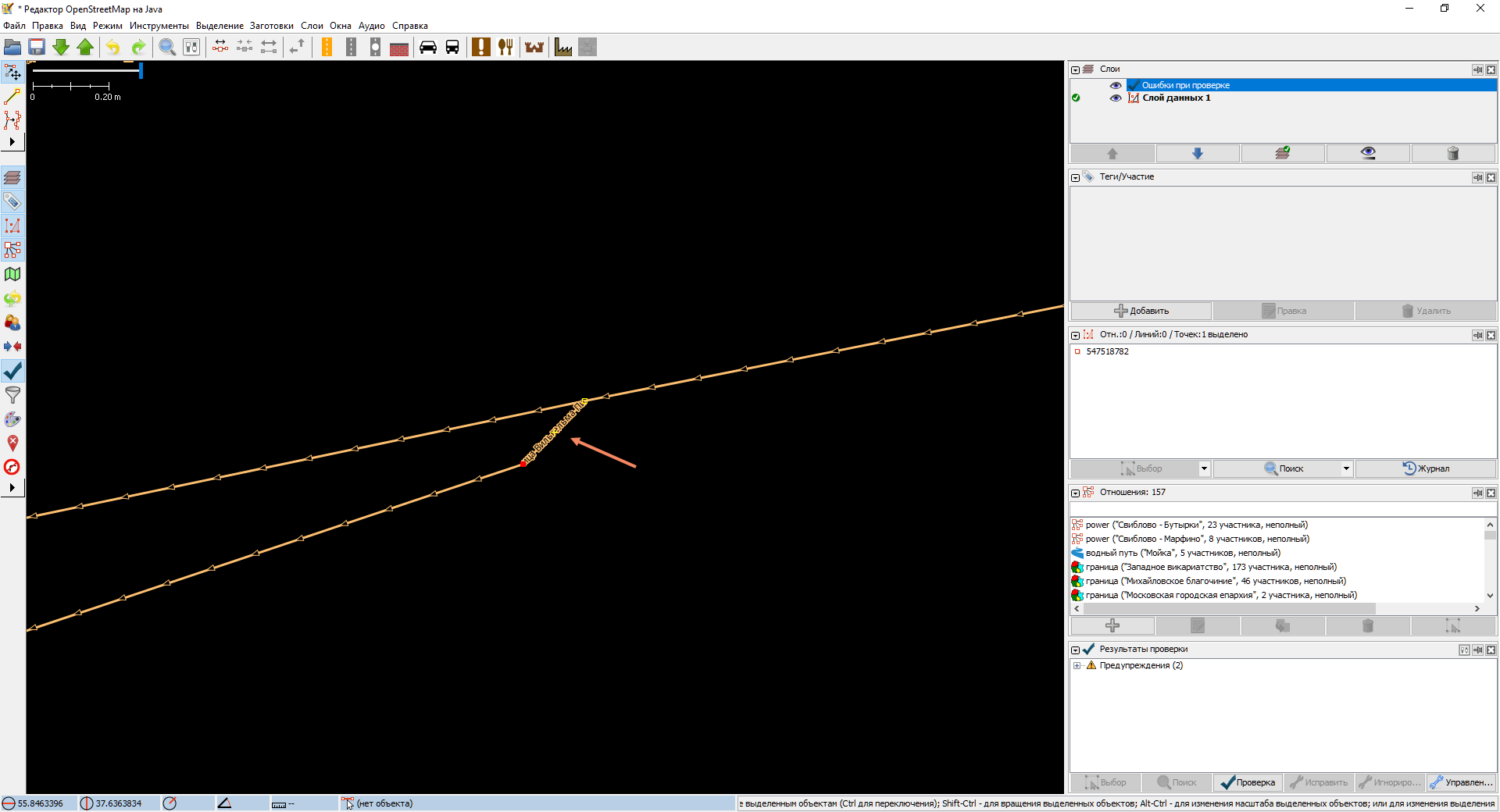1500x812 pixels.
Task: Toggle visibility of 'Ошибки при проверке' layer
Action: pos(1116,85)
